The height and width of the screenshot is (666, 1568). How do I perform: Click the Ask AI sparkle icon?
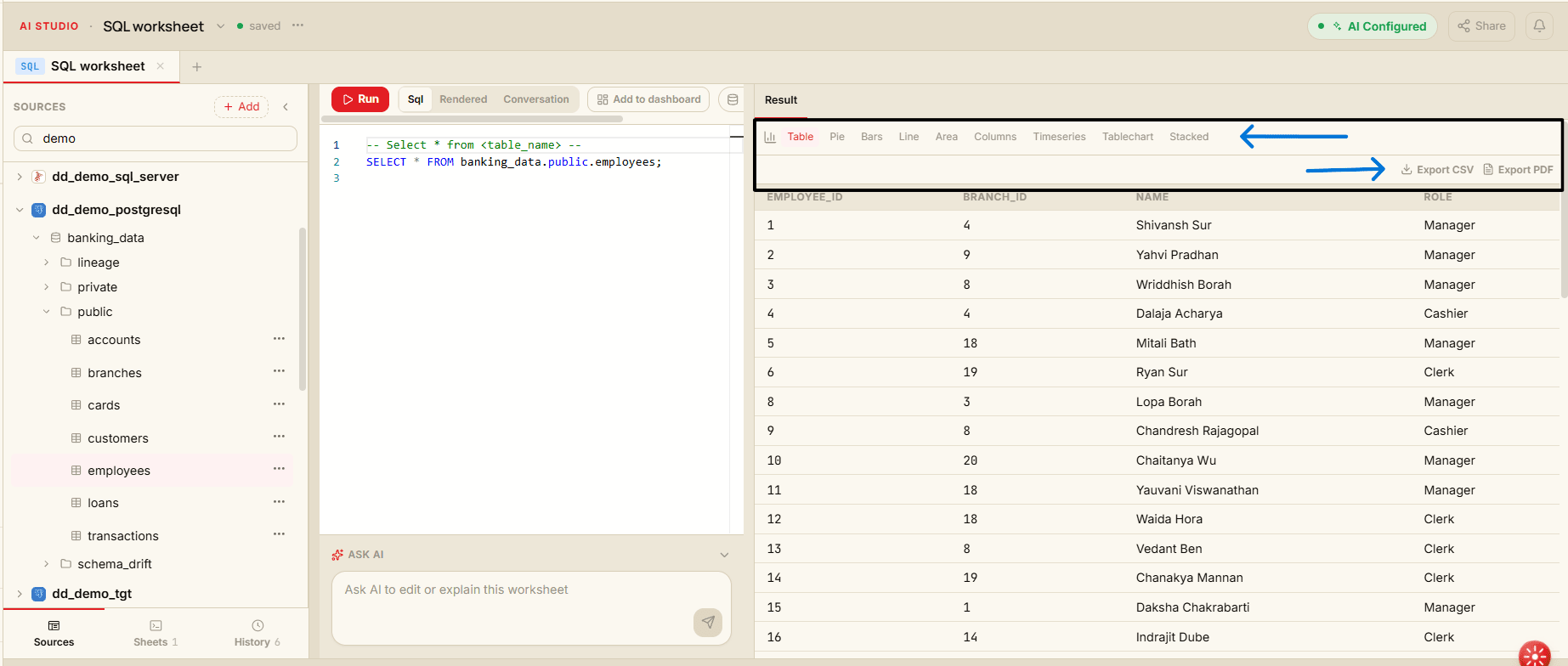coord(337,555)
